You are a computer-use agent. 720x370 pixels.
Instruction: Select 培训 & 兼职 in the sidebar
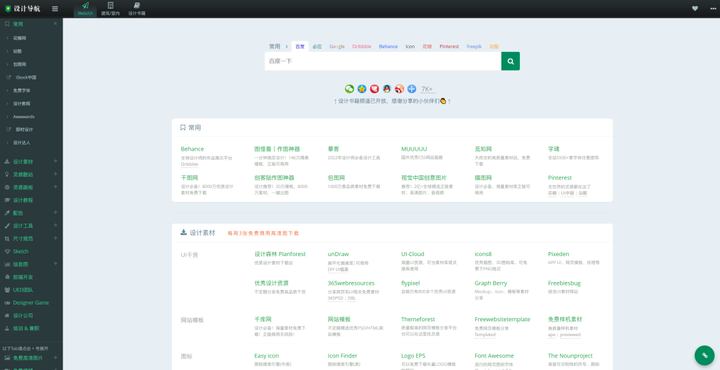click(x=26, y=328)
